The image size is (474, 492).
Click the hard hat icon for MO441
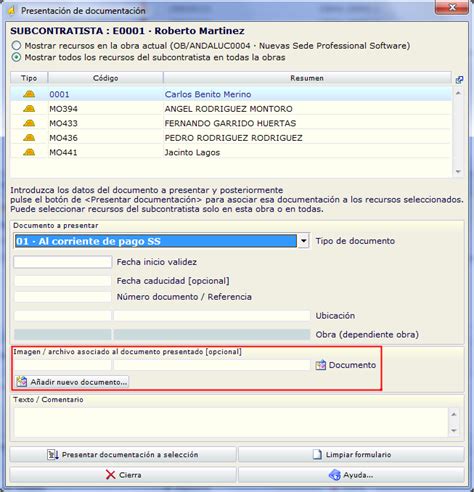(x=29, y=152)
